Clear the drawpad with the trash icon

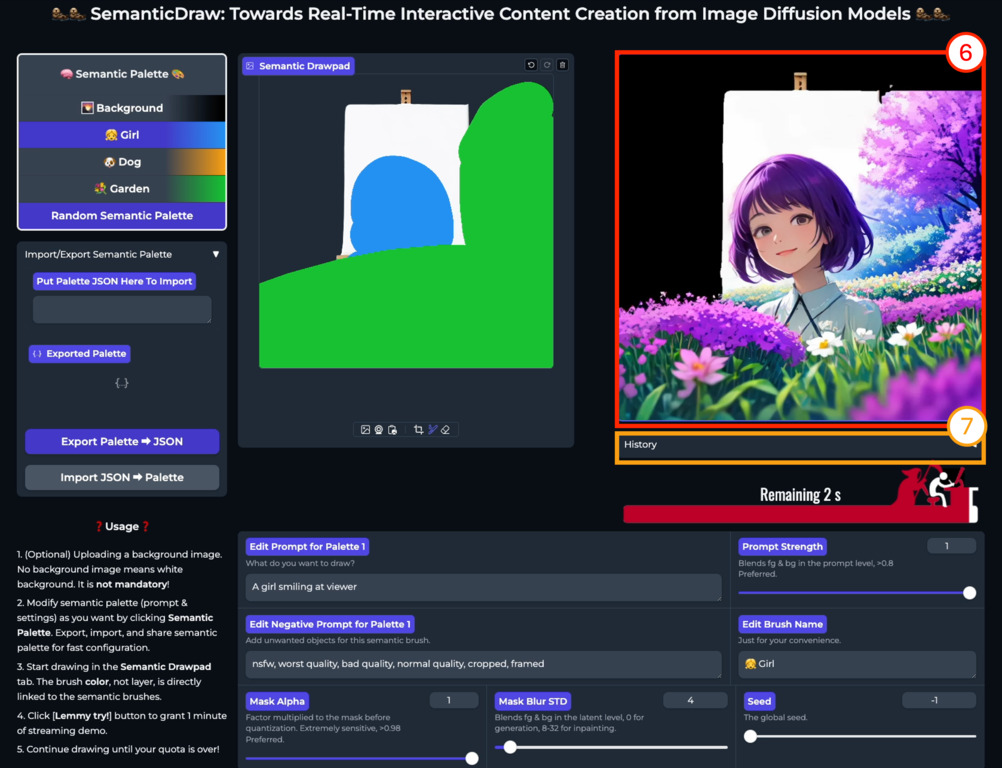[562, 65]
